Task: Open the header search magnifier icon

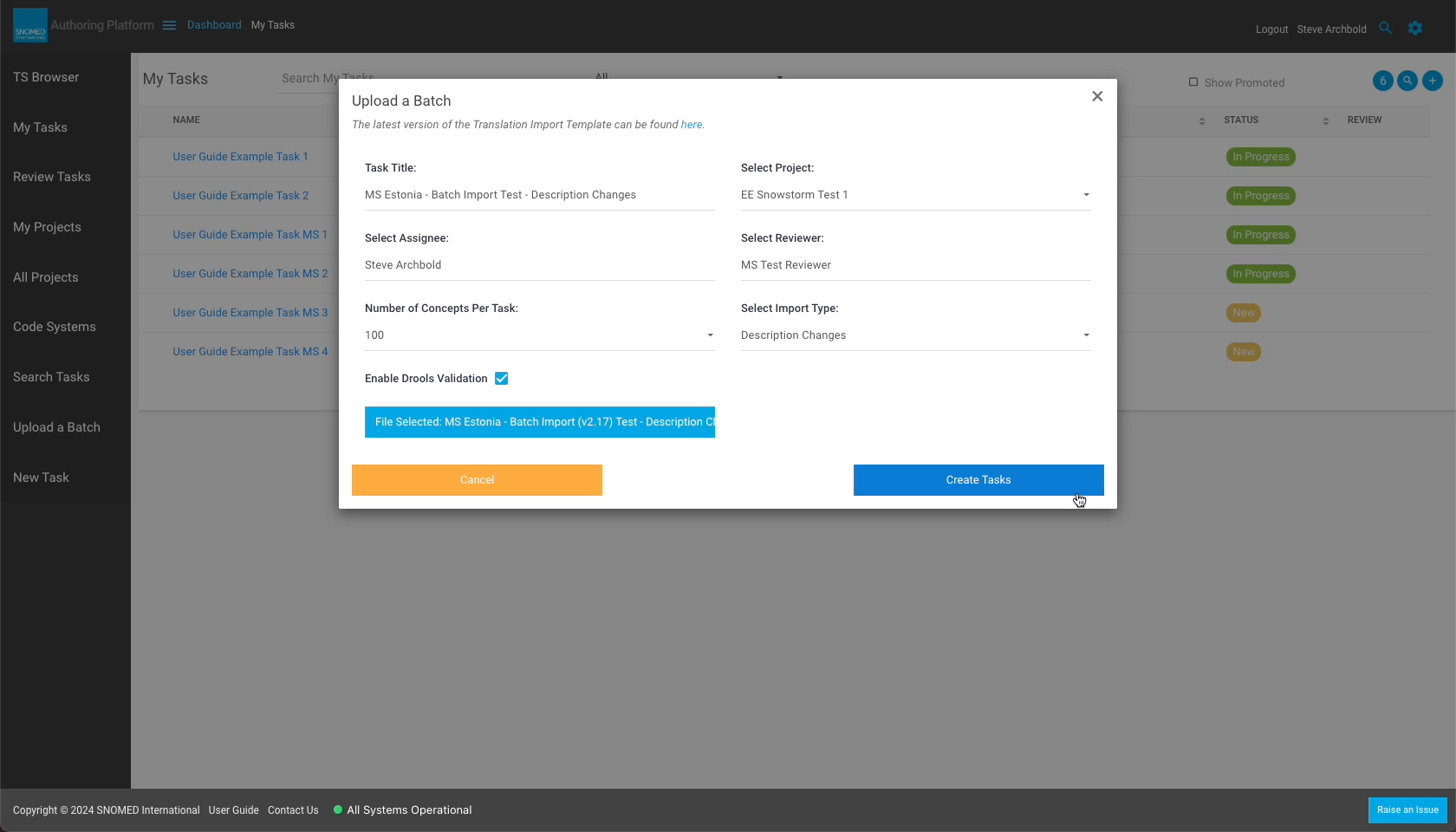Action: click(x=1385, y=28)
